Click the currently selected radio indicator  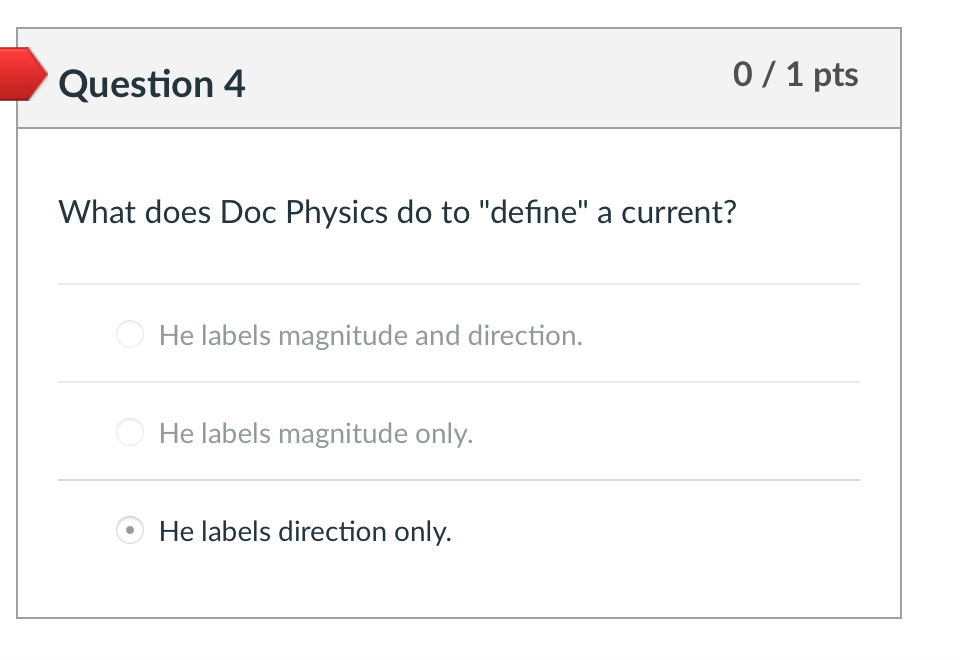coord(129,532)
